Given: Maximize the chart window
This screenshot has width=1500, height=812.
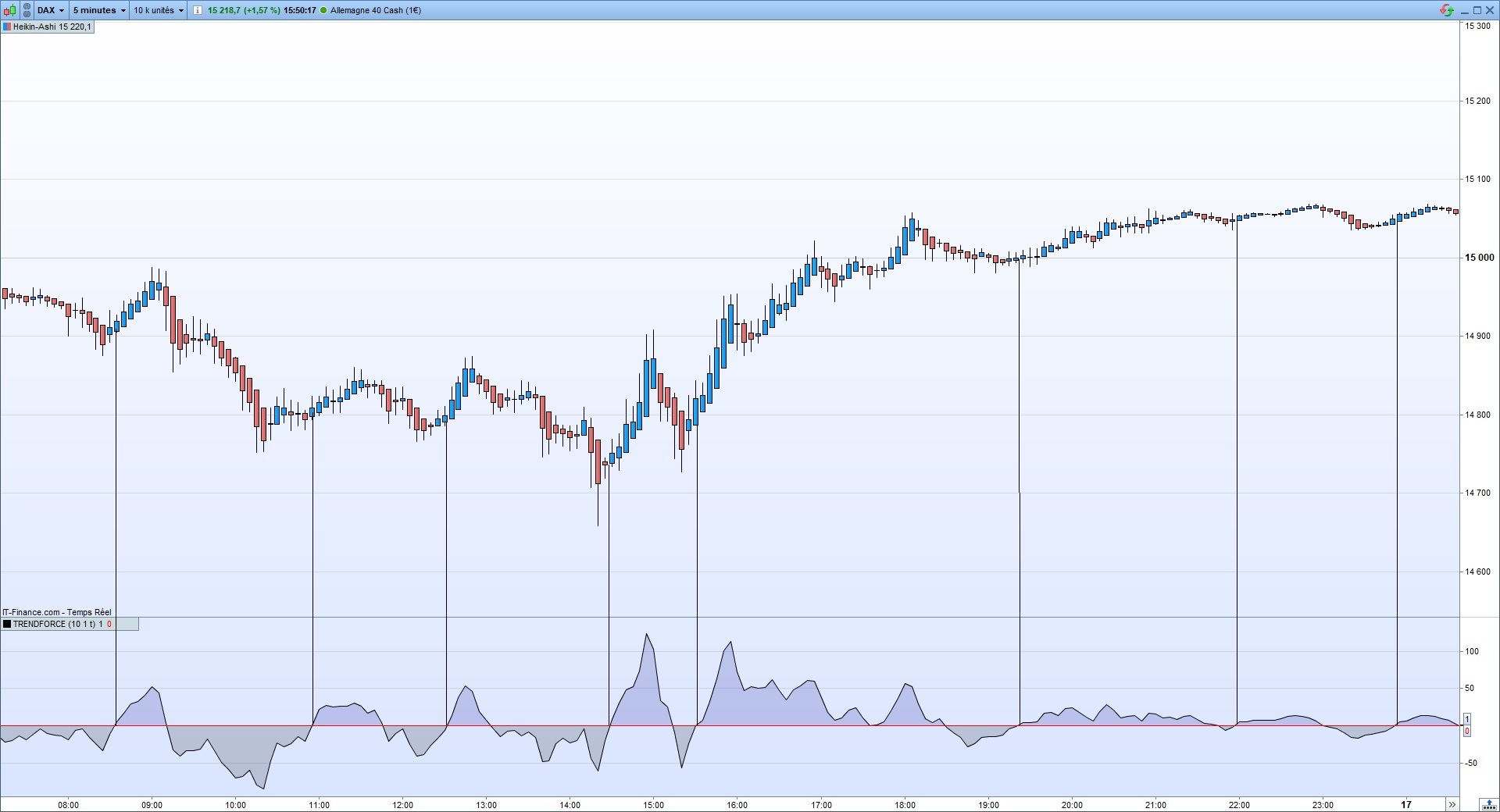Looking at the screenshot, I should click(x=1477, y=10).
